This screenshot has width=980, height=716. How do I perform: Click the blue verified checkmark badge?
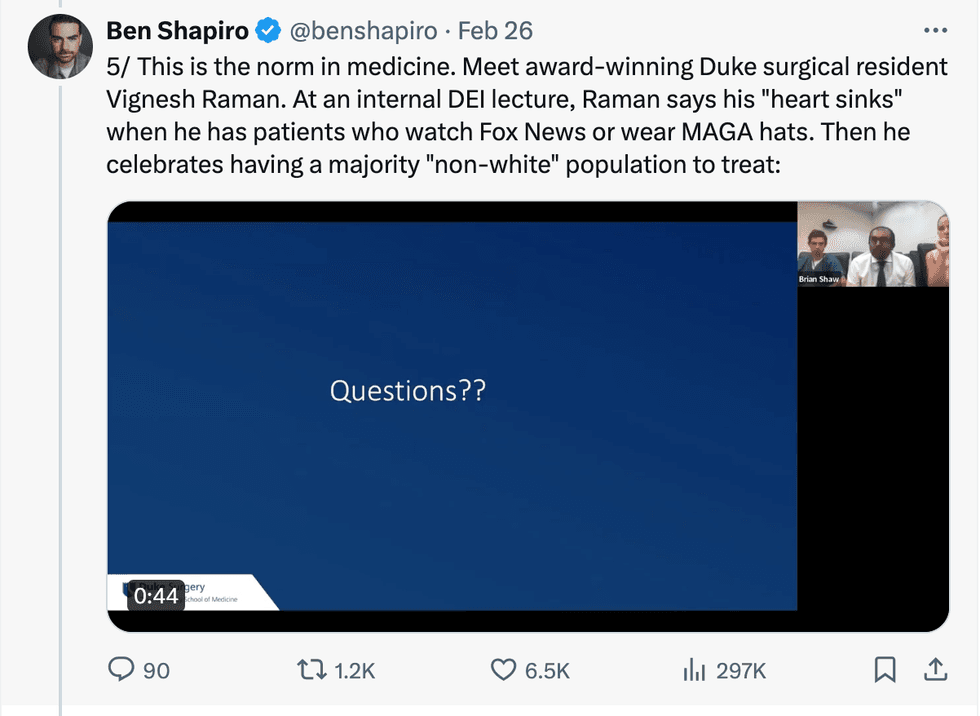pyautogui.click(x=267, y=31)
